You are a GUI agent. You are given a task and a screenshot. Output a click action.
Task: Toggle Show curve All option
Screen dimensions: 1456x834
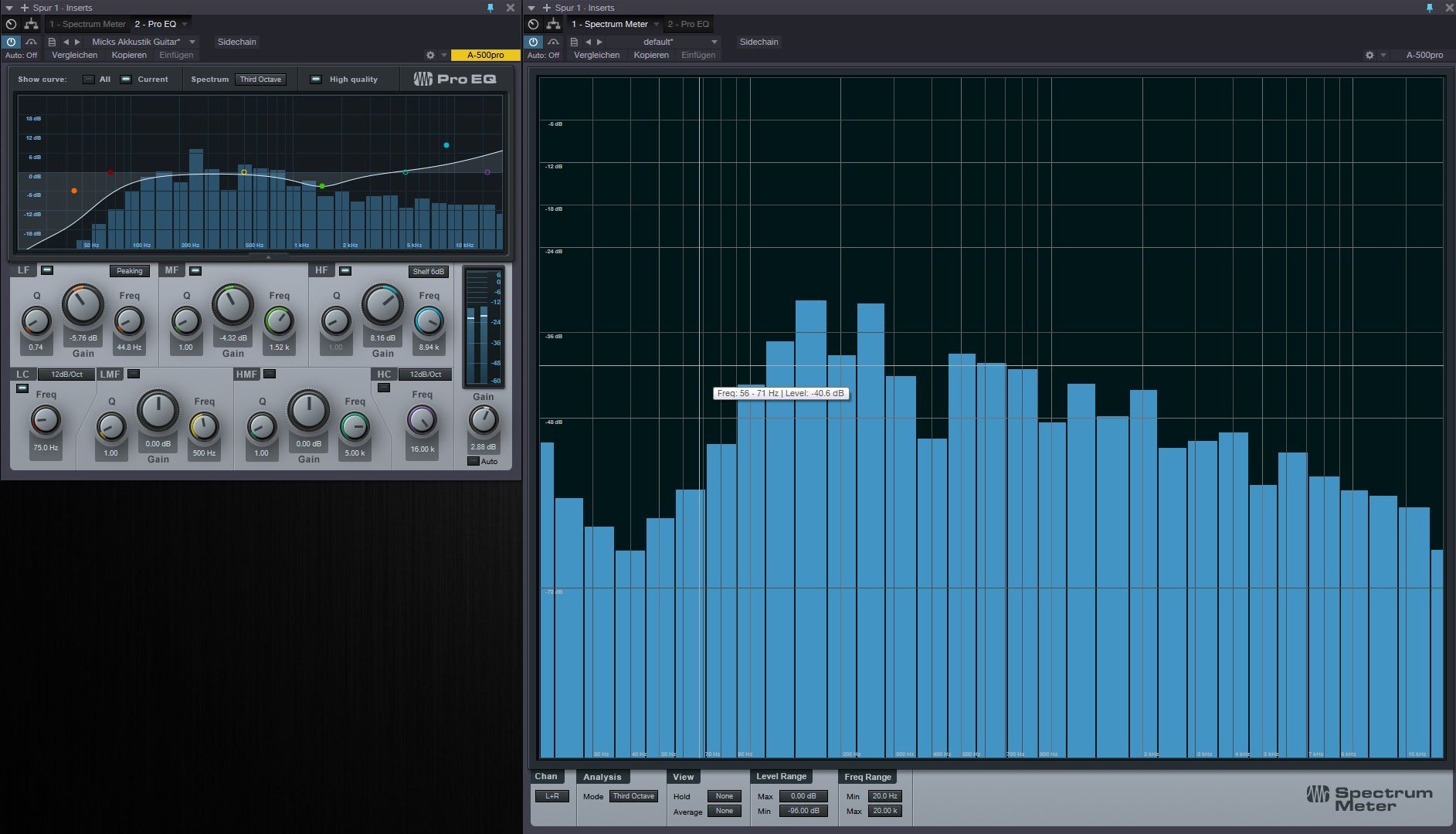pos(89,79)
